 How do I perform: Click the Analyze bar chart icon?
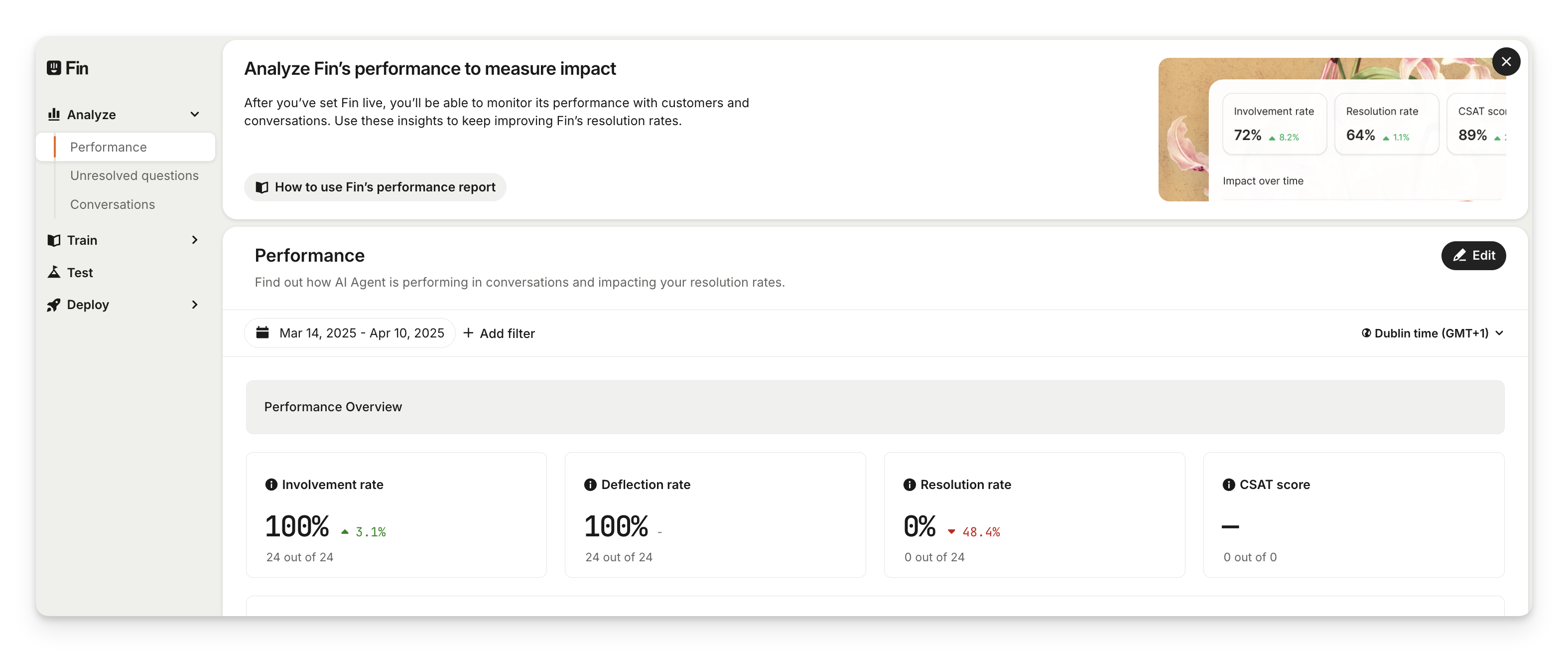coord(54,115)
